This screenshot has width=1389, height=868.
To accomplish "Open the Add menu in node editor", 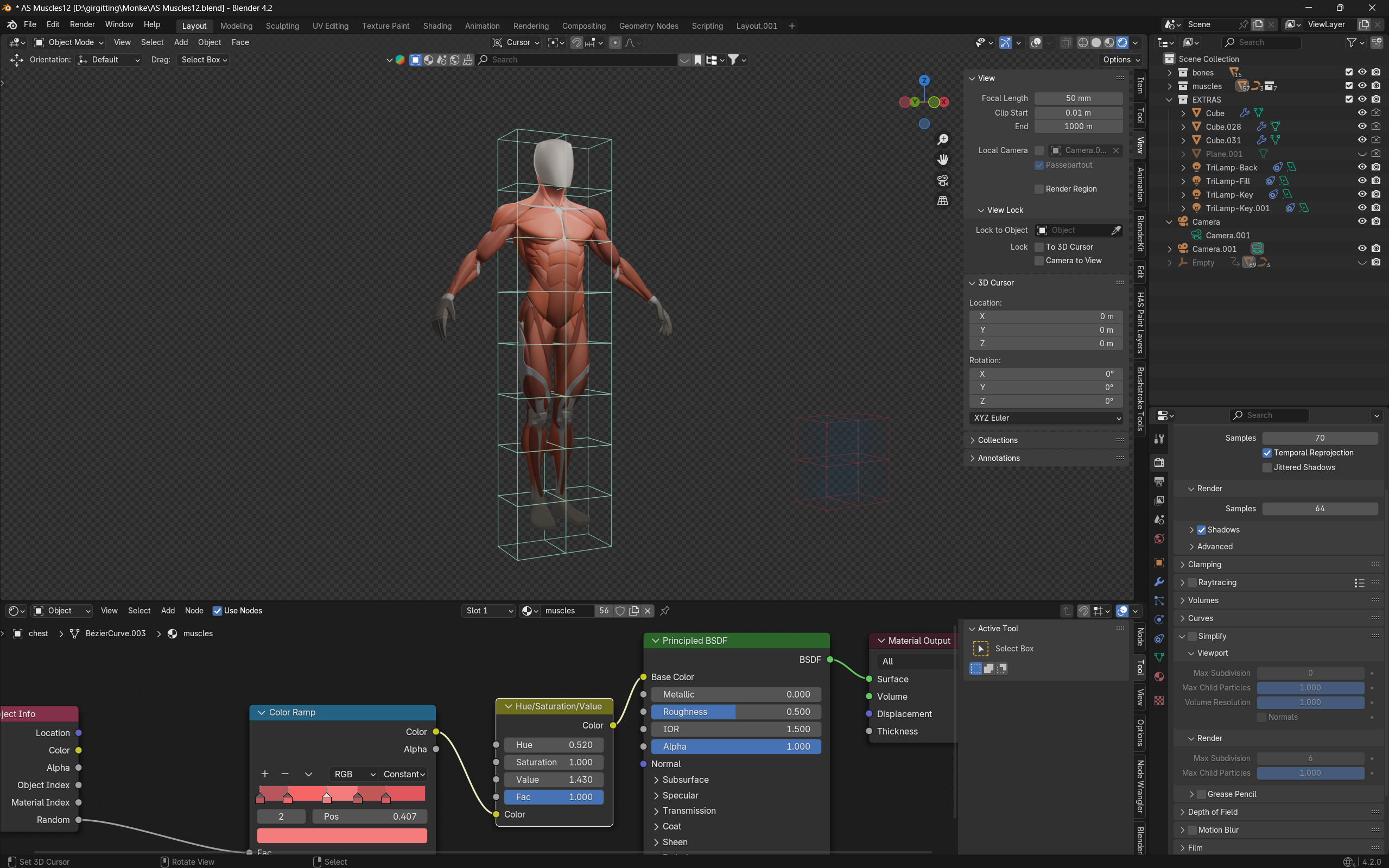I will (168, 611).
